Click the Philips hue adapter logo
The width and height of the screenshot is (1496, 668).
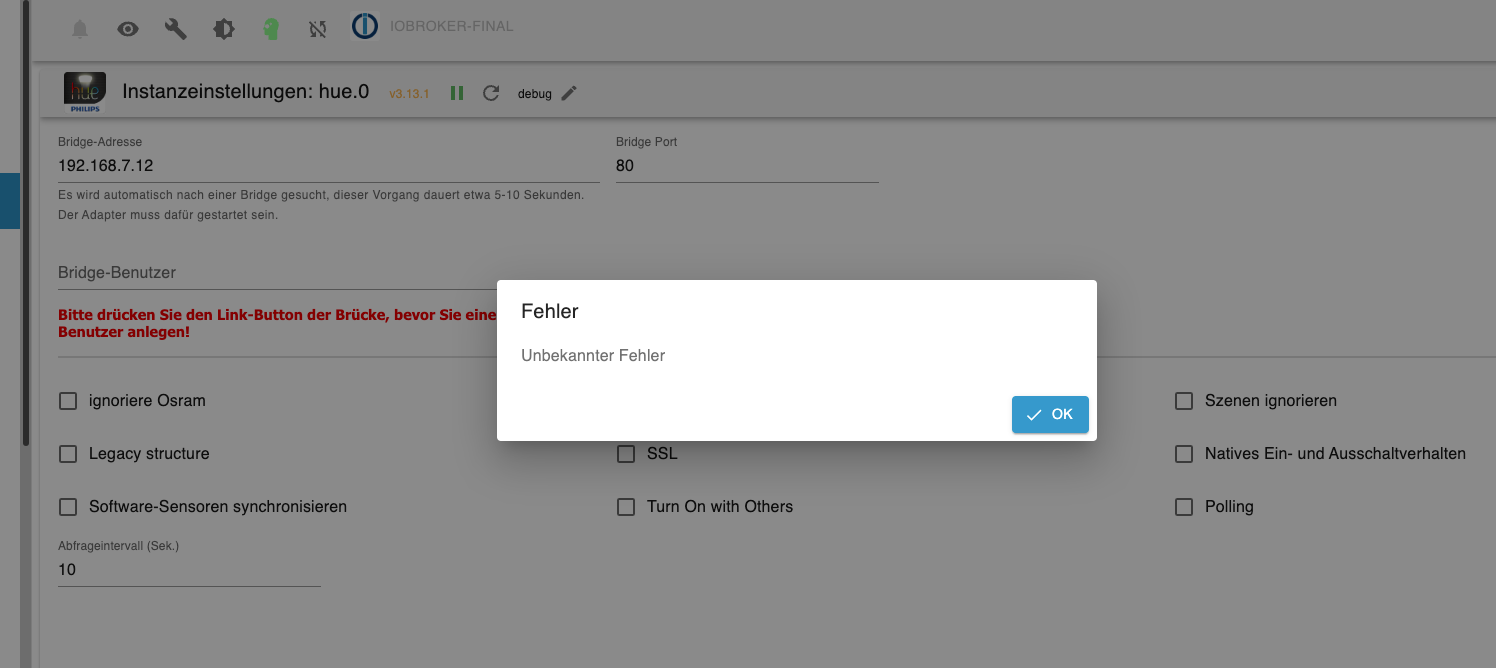pos(85,92)
